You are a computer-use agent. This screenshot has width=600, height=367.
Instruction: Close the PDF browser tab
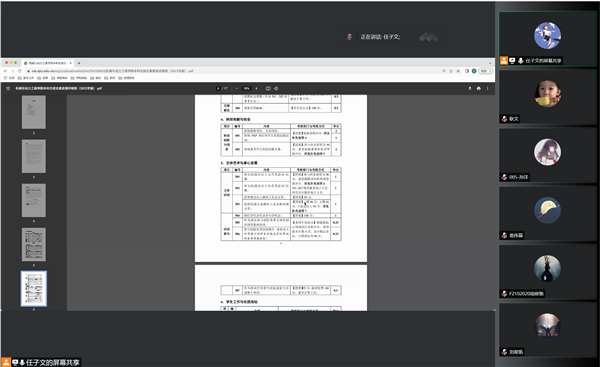[x=71, y=63]
